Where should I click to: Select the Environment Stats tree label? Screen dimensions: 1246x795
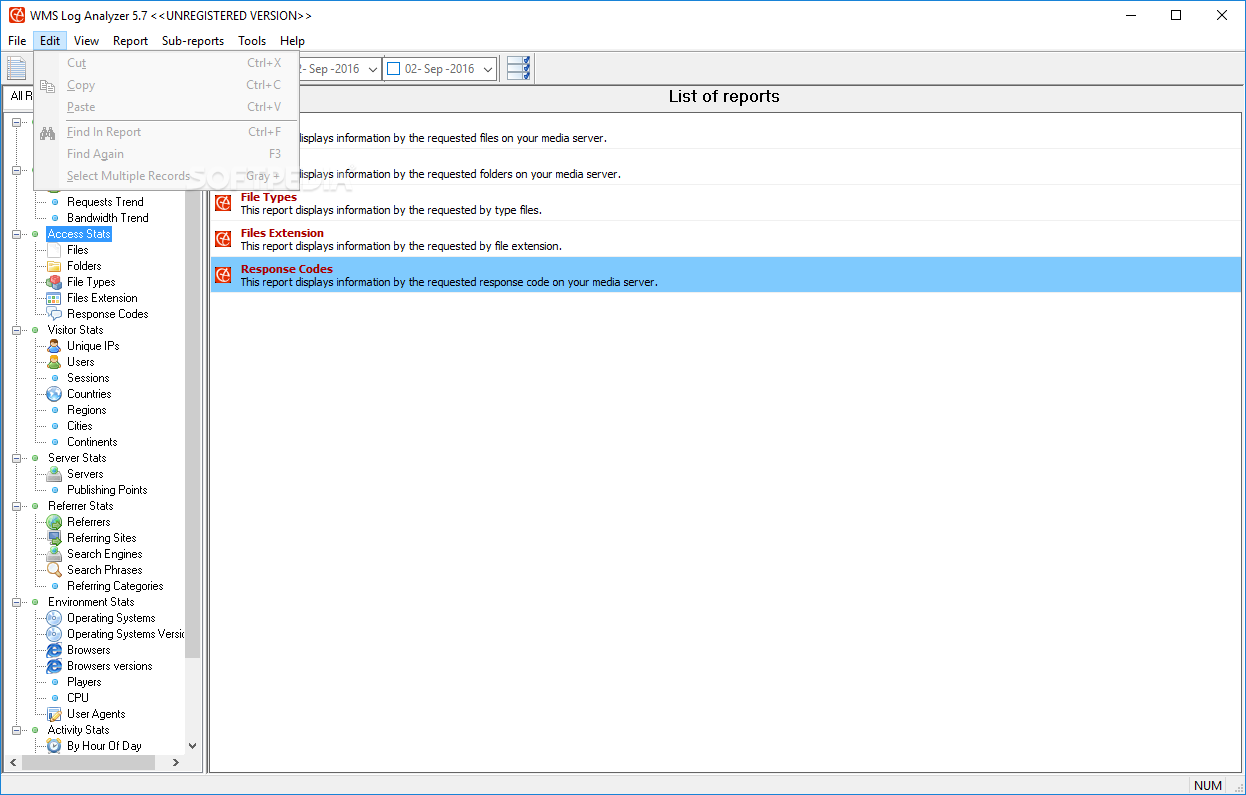pyautogui.click(x=91, y=602)
